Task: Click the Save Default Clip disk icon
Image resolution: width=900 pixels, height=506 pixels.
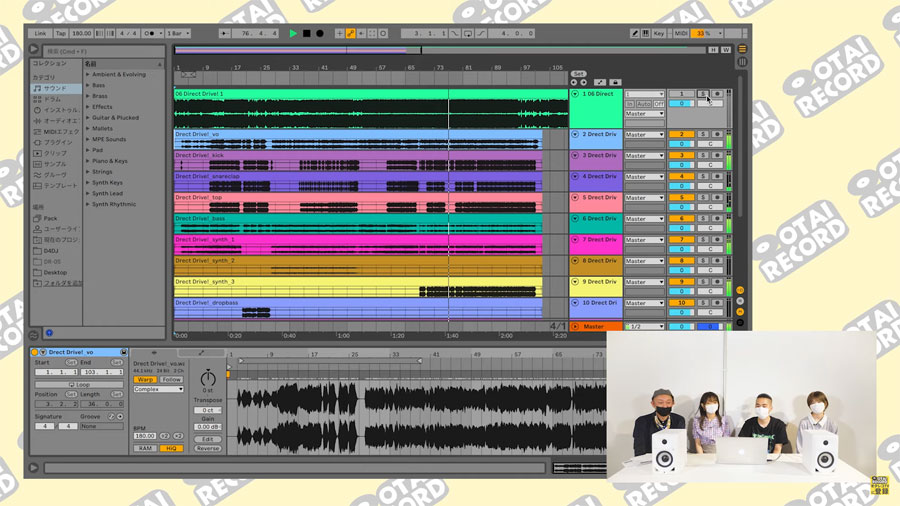Action: [123, 352]
